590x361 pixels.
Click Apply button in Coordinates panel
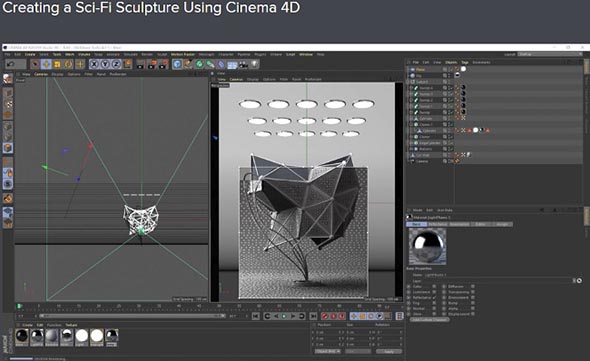click(x=389, y=352)
